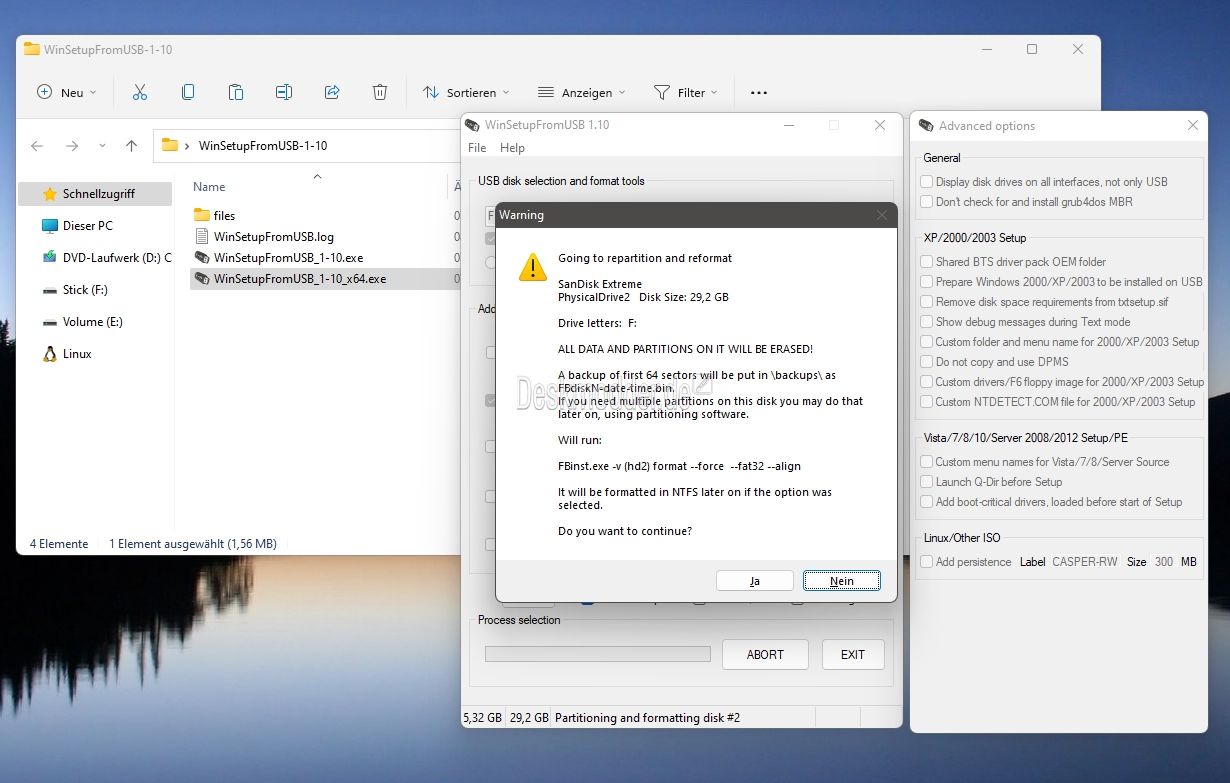Image resolution: width=1230 pixels, height=783 pixels.
Task: Check 'Don't check for and install grub4dos MBR'
Action: point(927,202)
